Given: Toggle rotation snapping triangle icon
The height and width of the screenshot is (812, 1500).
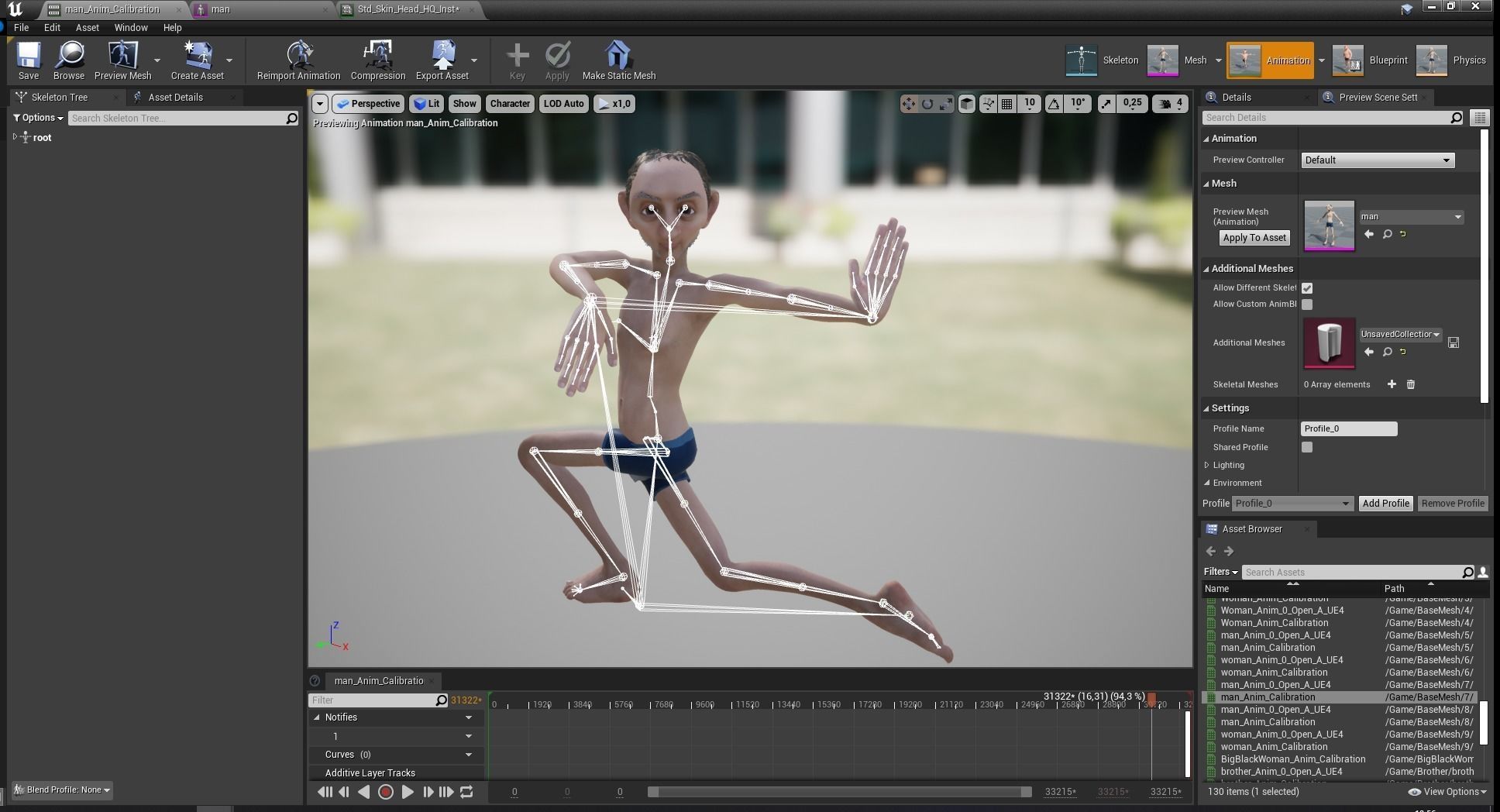Looking at the screenshot, I should click(x=1054, y=104).
